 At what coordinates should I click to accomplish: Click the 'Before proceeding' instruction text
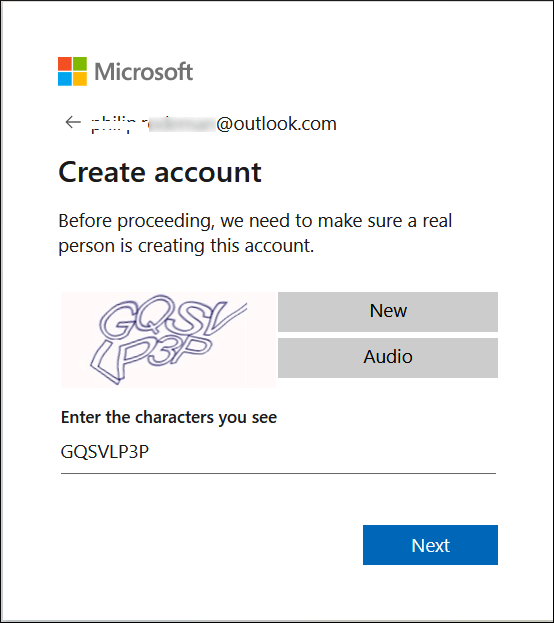coord(255,233)
